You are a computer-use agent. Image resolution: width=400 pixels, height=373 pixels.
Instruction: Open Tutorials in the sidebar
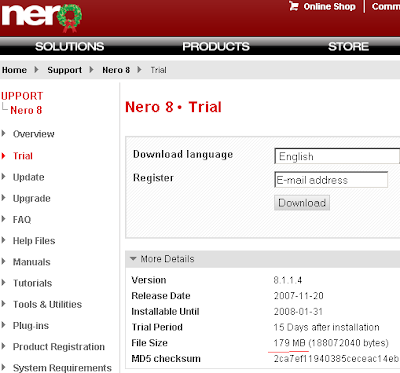(32, 283)
